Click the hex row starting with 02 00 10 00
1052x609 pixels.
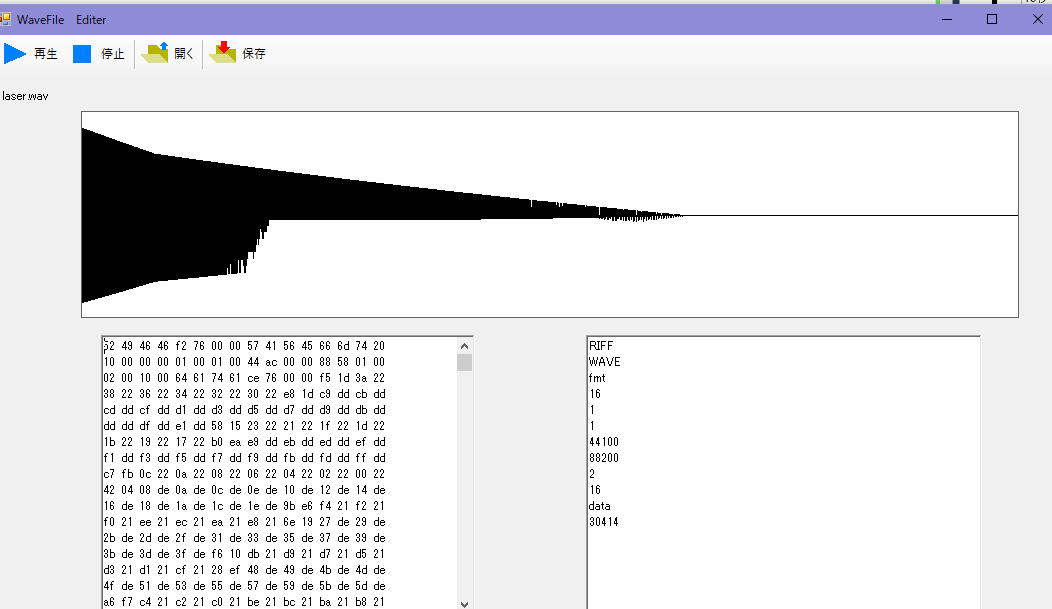244,378
